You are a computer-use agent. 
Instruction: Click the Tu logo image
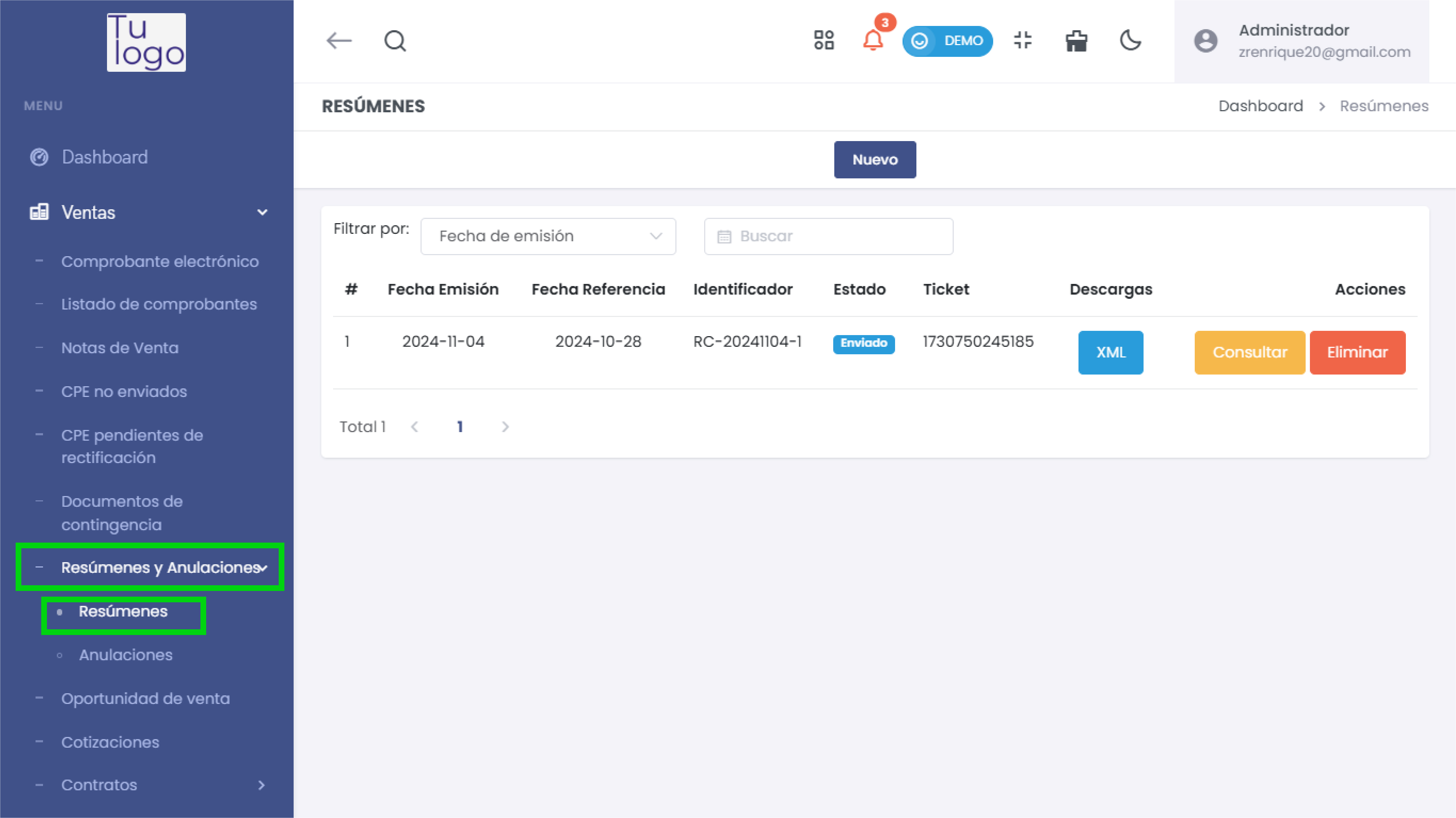[x=146, y=42]
